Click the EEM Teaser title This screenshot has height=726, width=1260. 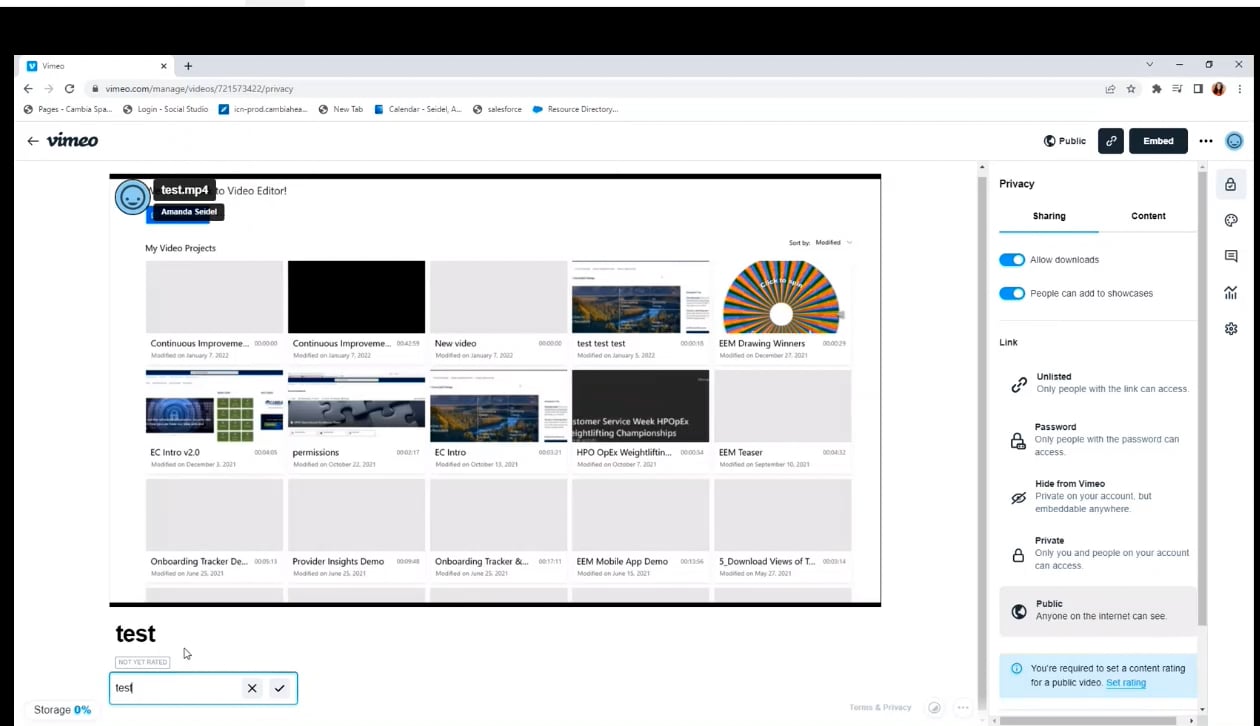(x=741, y=452)
